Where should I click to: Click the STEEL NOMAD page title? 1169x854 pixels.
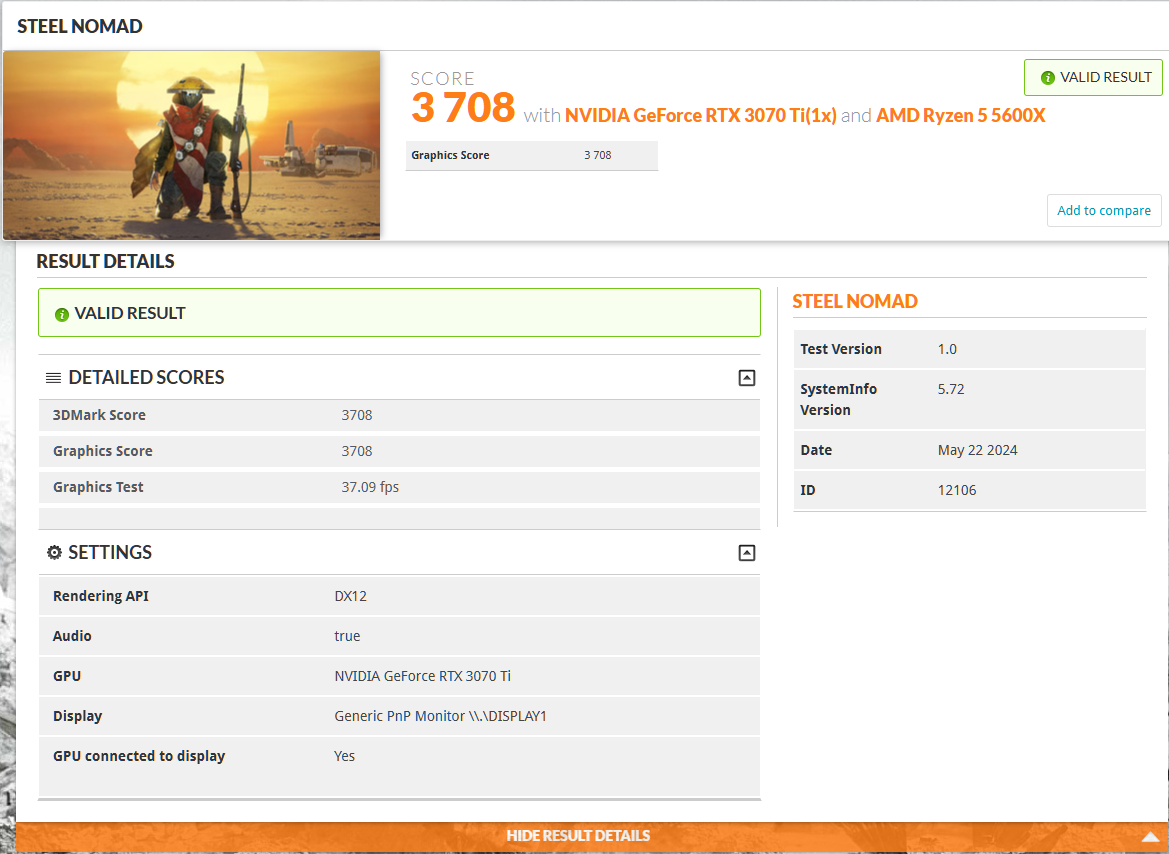tap(80, 26)
